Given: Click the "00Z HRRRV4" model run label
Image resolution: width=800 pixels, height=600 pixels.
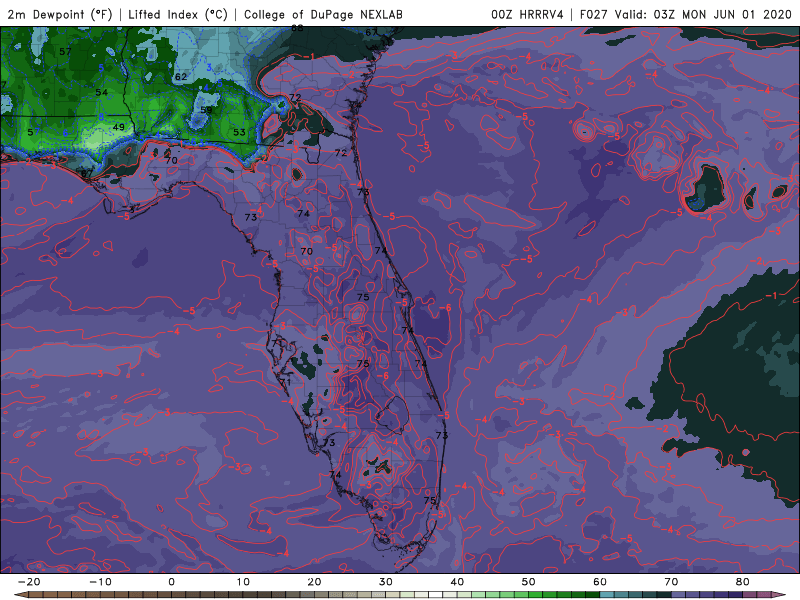Looking at the screenshot, I should pyautogui.click(x=527, y=14).
